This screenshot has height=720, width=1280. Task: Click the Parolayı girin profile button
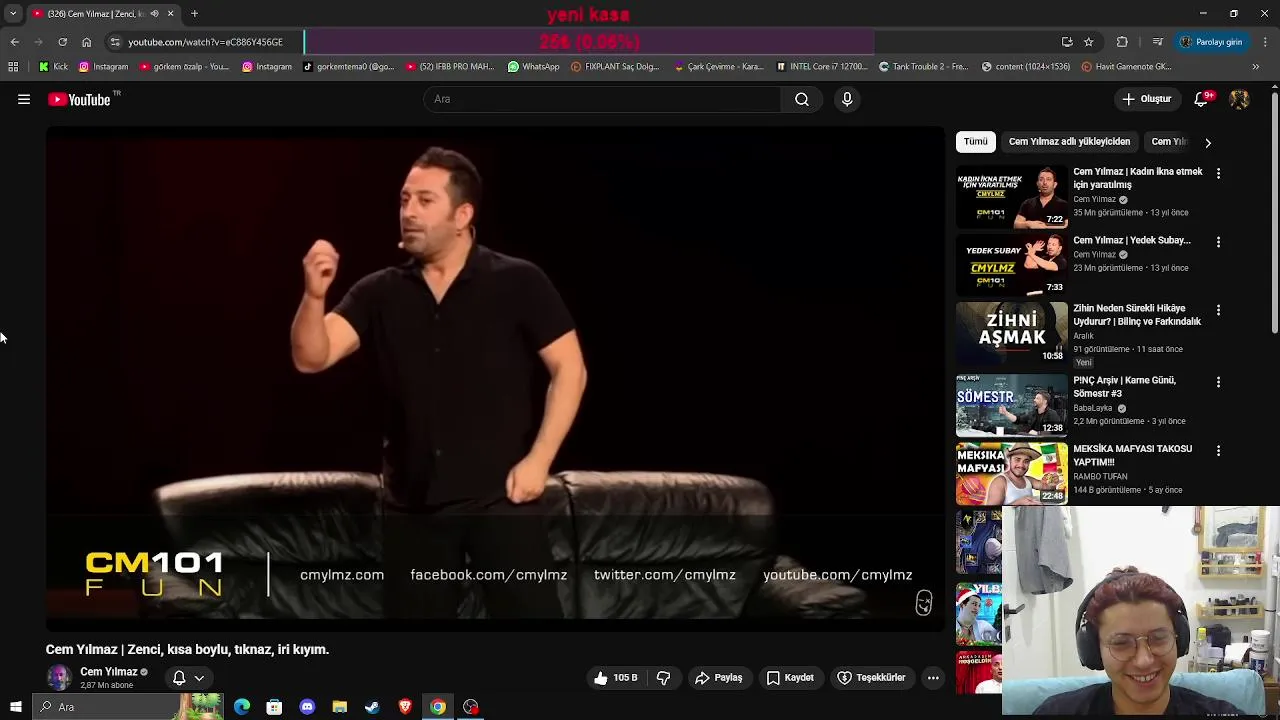1211,42
